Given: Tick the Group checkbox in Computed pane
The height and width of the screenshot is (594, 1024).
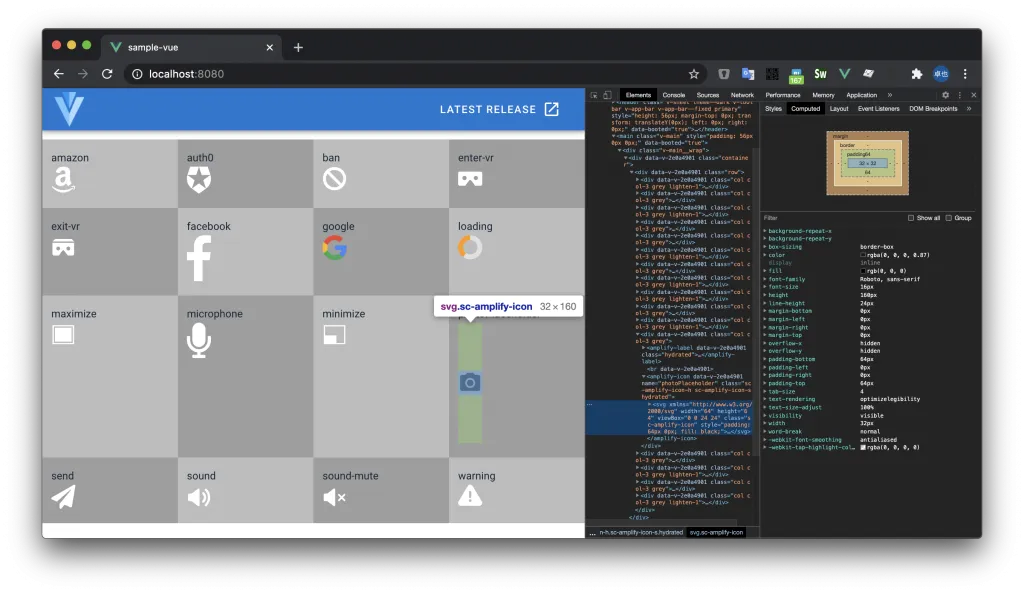Looking at the screenshot, I should (948, 217).
